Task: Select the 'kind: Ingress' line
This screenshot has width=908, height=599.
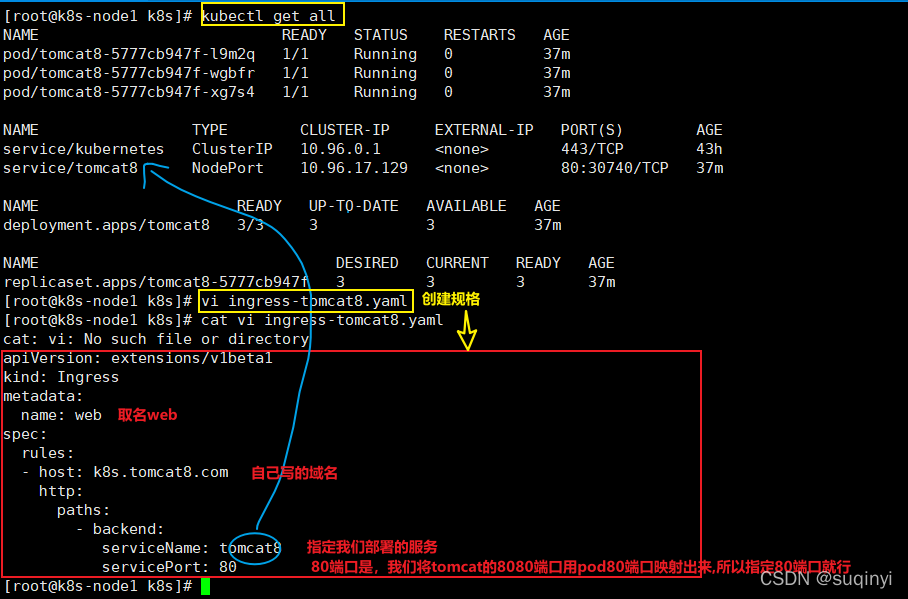Action: [61, 377]
